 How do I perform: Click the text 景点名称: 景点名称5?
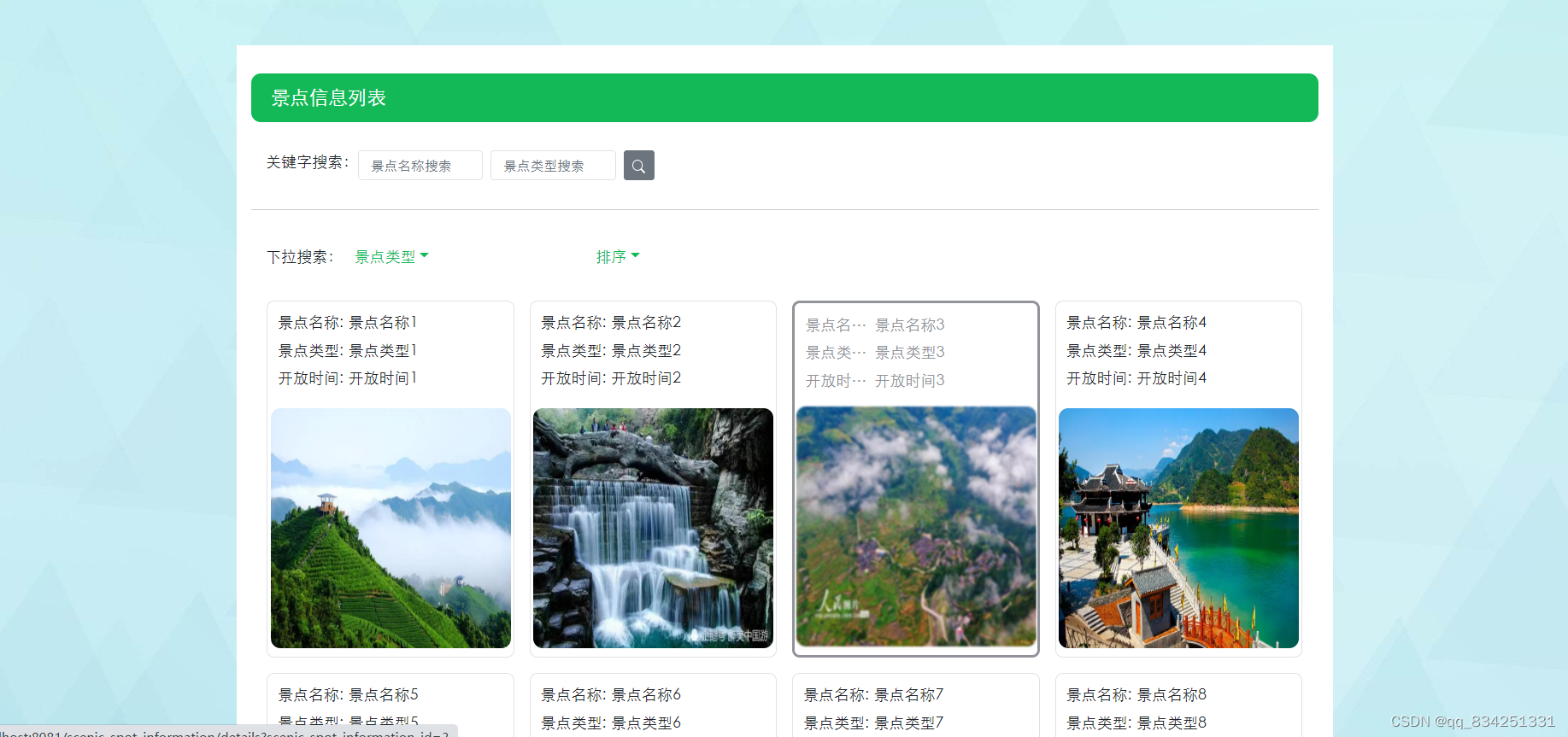coord(349,695)
